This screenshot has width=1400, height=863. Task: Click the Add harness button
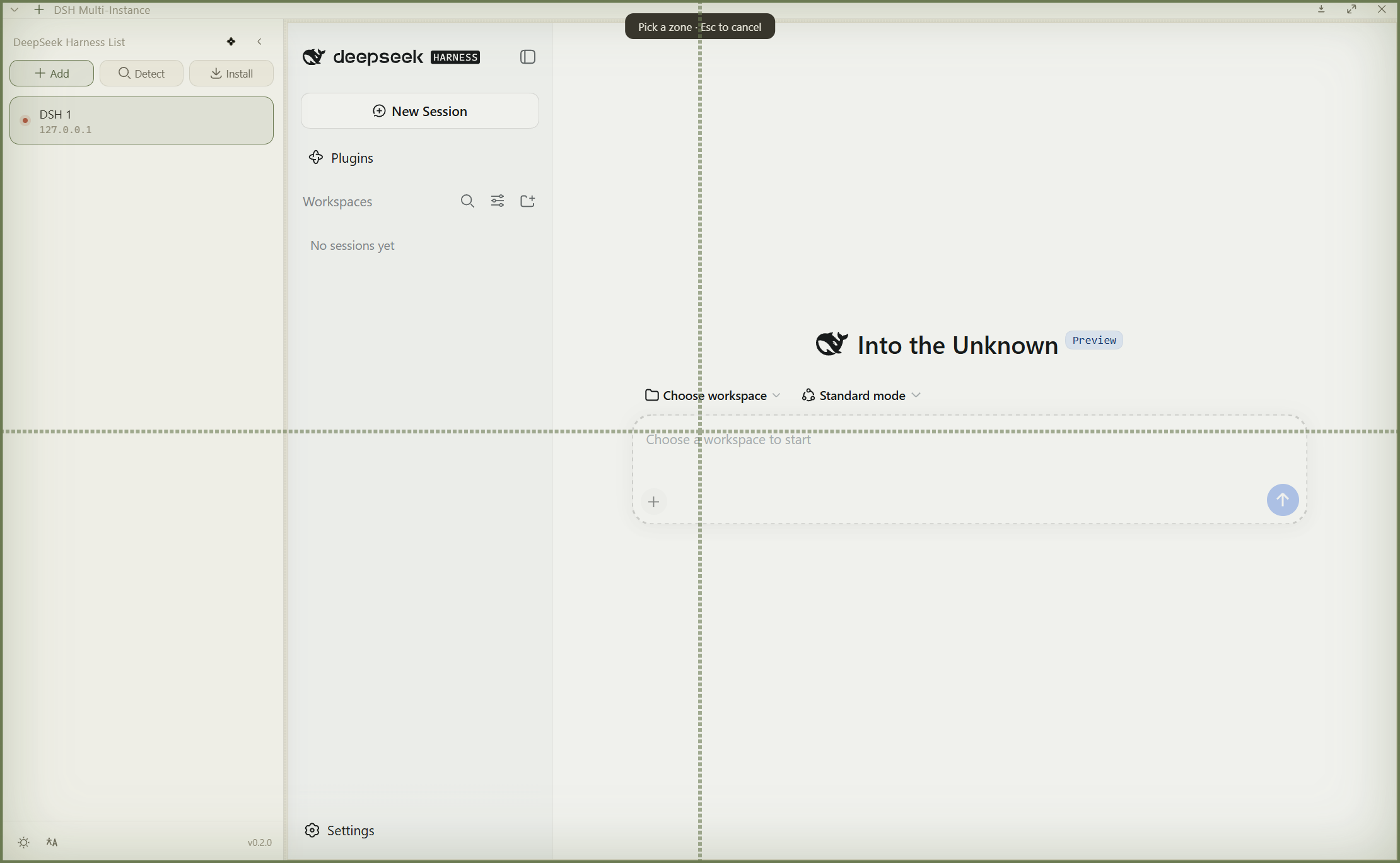click(52, 73)
